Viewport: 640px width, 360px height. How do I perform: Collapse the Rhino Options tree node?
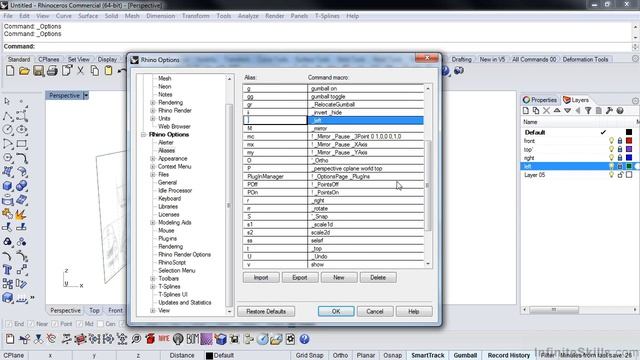[x=143, y=134]
